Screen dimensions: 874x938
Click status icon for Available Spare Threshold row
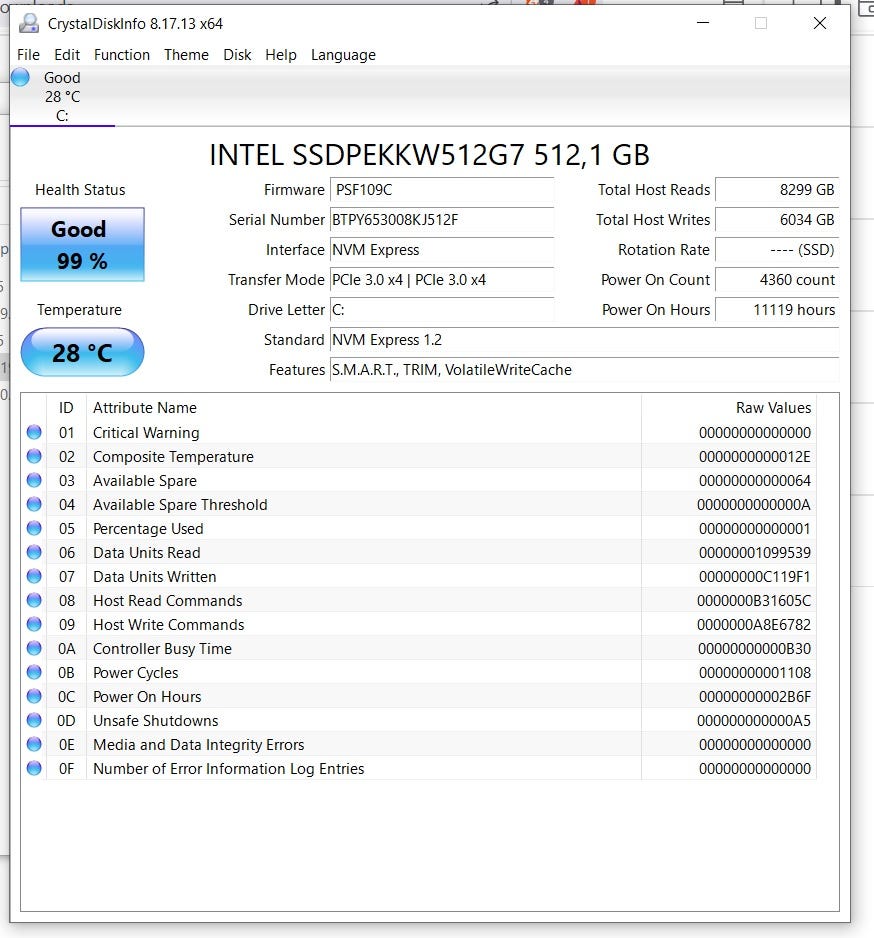tap(34, 504)
